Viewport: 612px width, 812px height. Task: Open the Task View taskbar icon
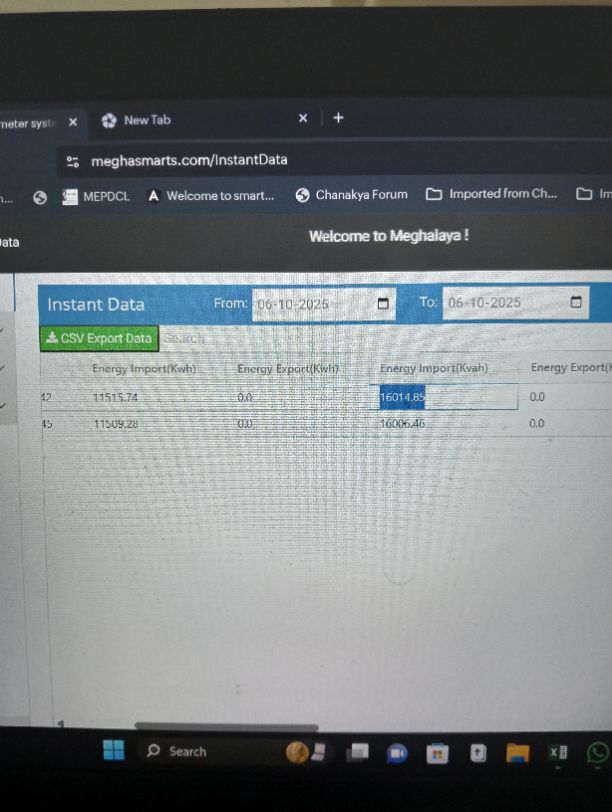coord(358,751)
